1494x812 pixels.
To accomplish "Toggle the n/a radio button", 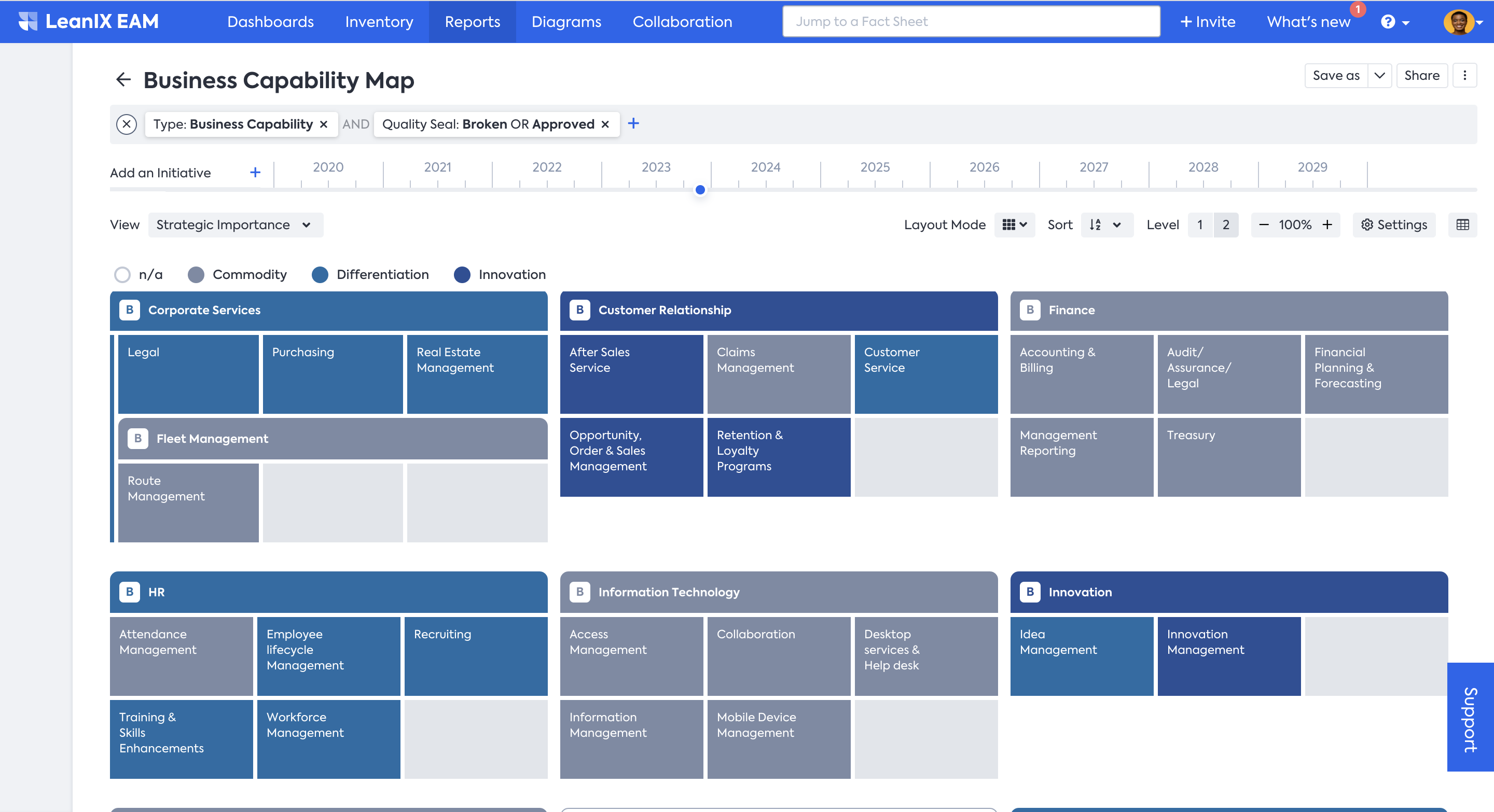I will 121,274.
